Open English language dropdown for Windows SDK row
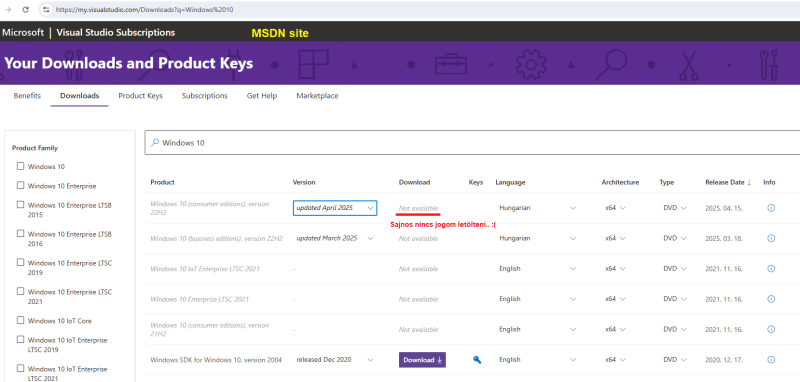This screenshot has width=800, height=382. 538,360
